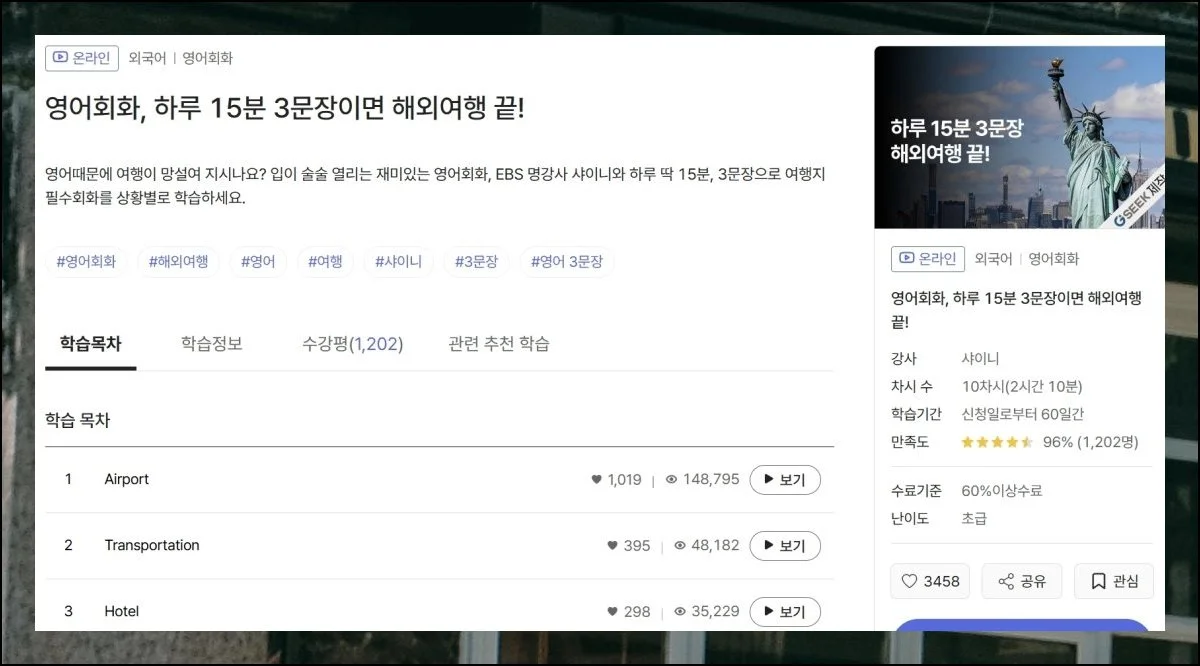Click the heart icon in Transportation row
The width and height of the screenshot is (1200, 666).
click(613, 546)
